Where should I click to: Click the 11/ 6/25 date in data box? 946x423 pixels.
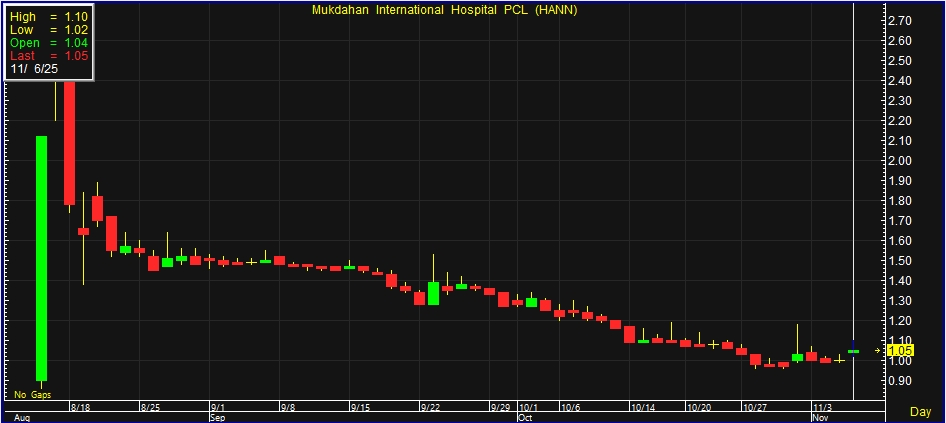point(34,69)
